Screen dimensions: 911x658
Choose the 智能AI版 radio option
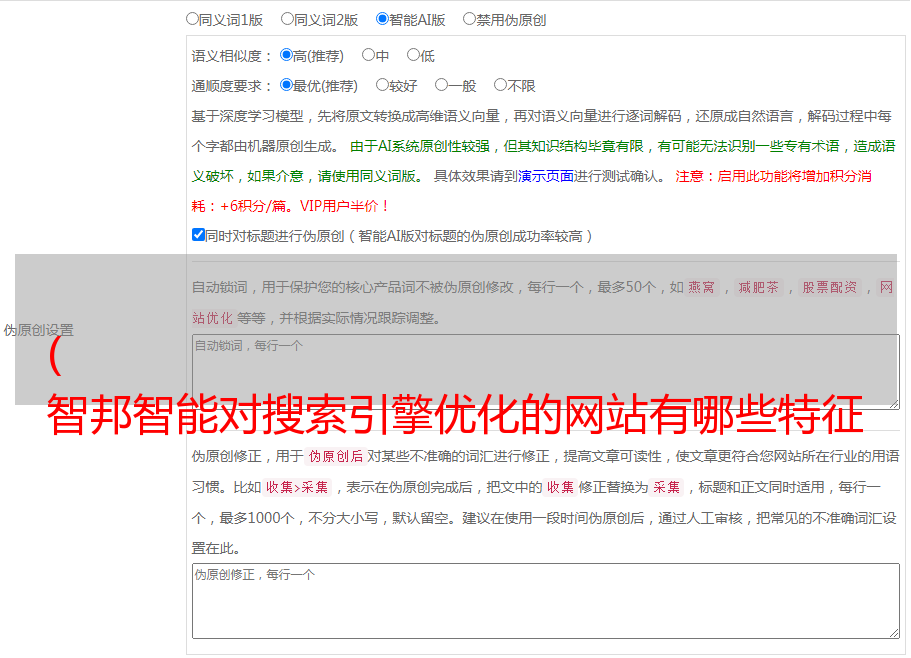coord(382,19)
